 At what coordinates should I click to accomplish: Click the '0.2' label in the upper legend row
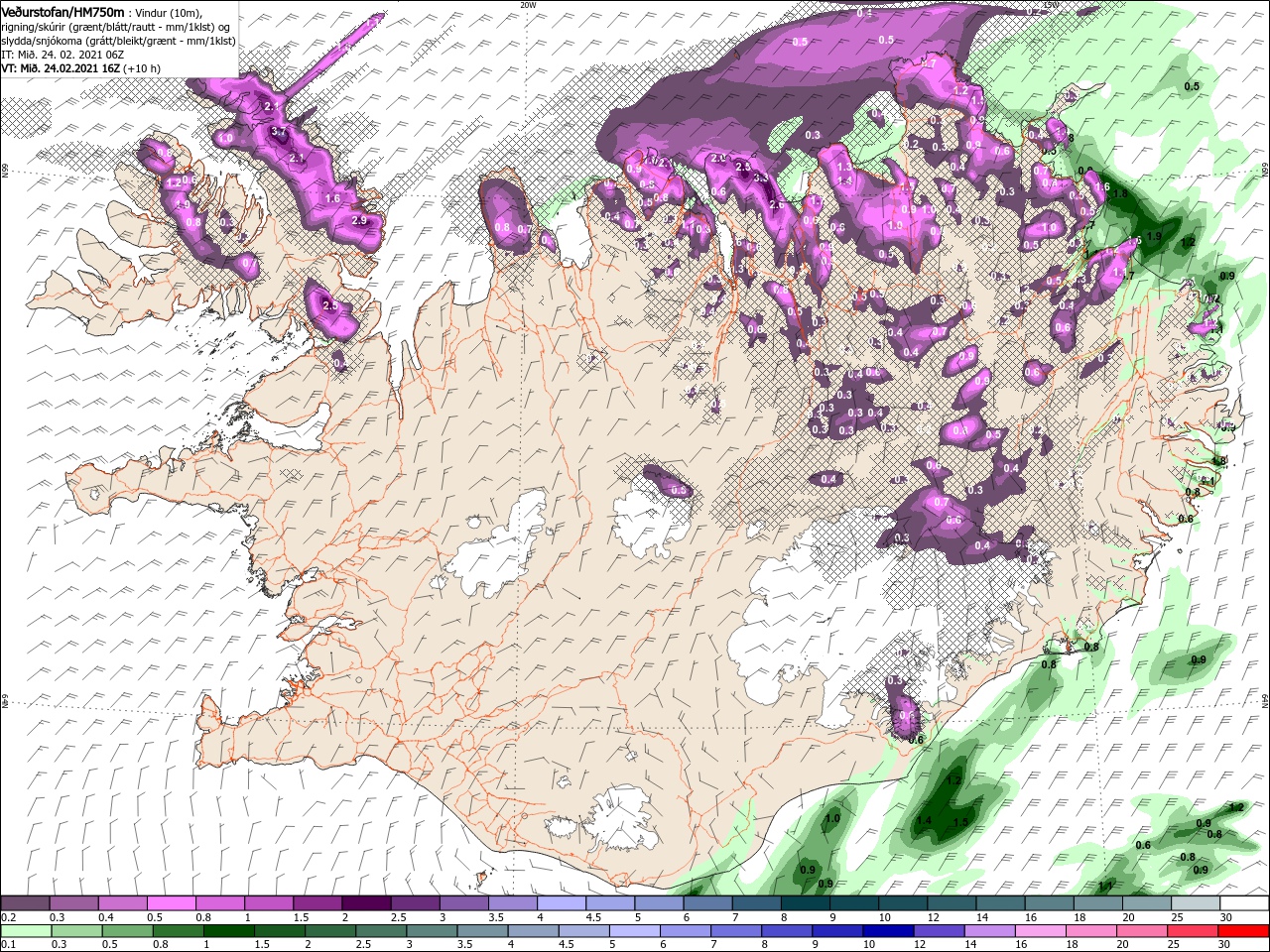point(10,917)
